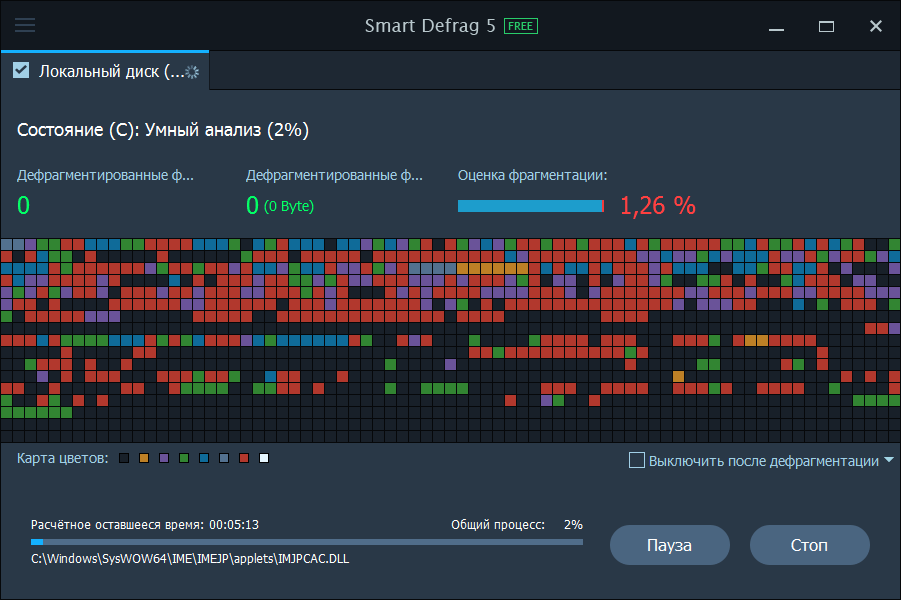Click the Smart Defrag 5 title
Screen dimensions: 901x600
point(430,26)
